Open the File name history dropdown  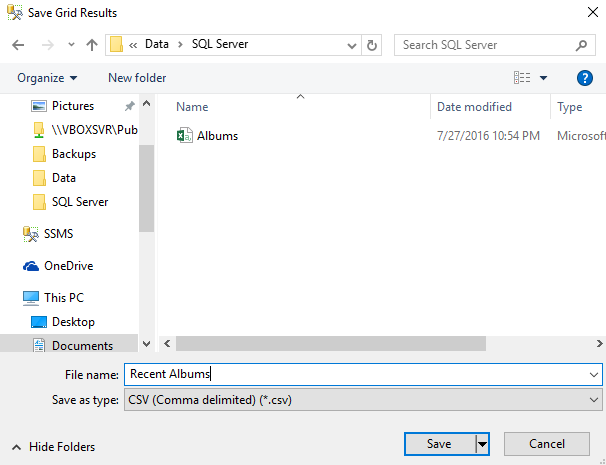[595, 374]
